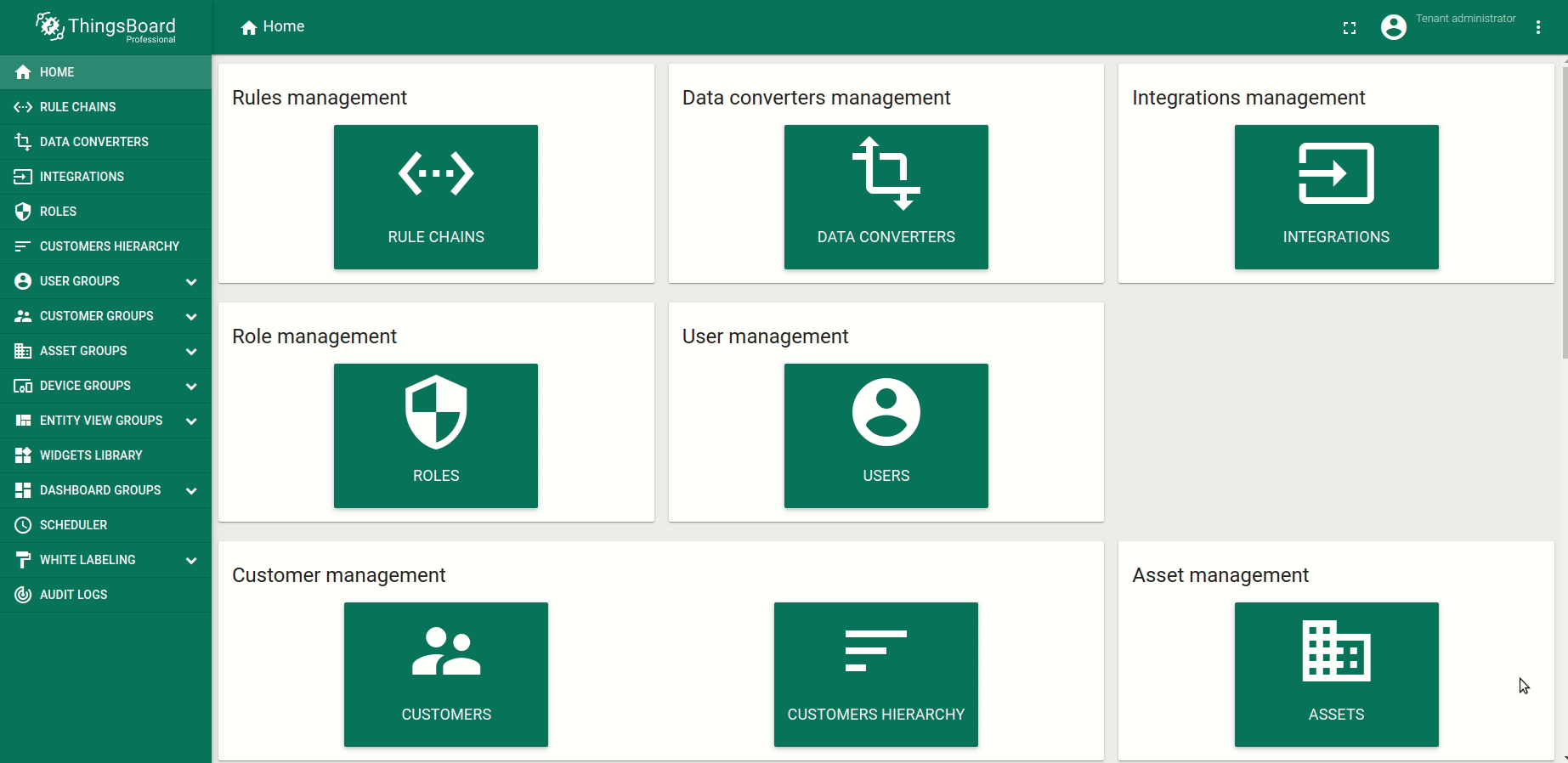This screenshot has height=763, width=1568.
Task: Open the three-dot user menu
Action: [1537, 27]
